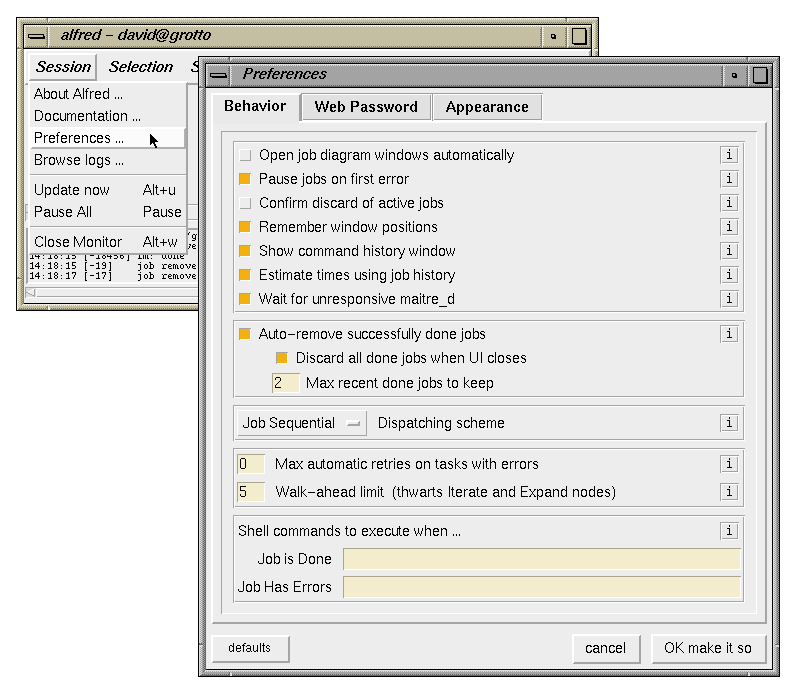Show info for Confirm discard of active jobs

(729, 203)
